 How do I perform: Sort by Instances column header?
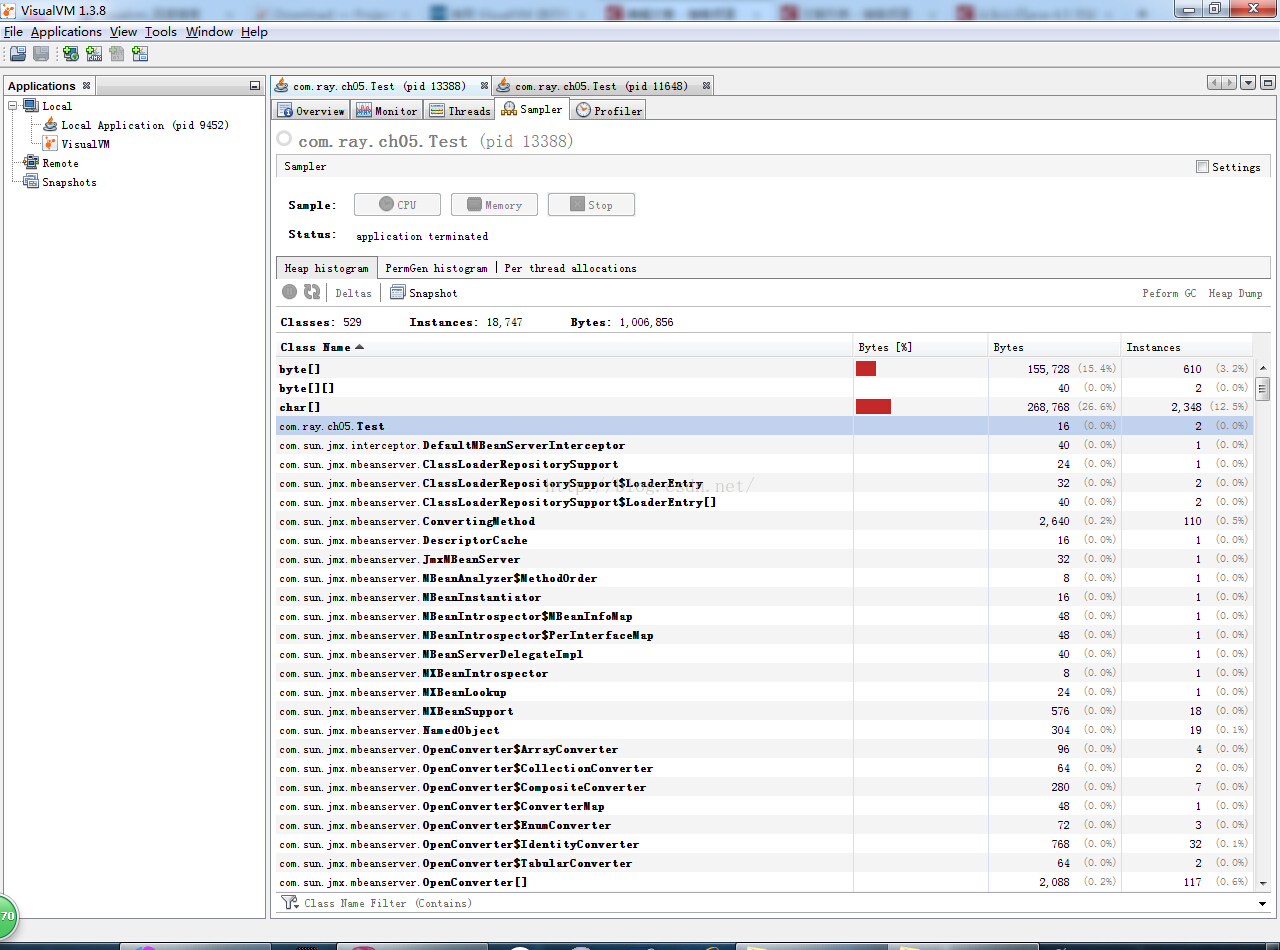click(x=1186, y=347)
